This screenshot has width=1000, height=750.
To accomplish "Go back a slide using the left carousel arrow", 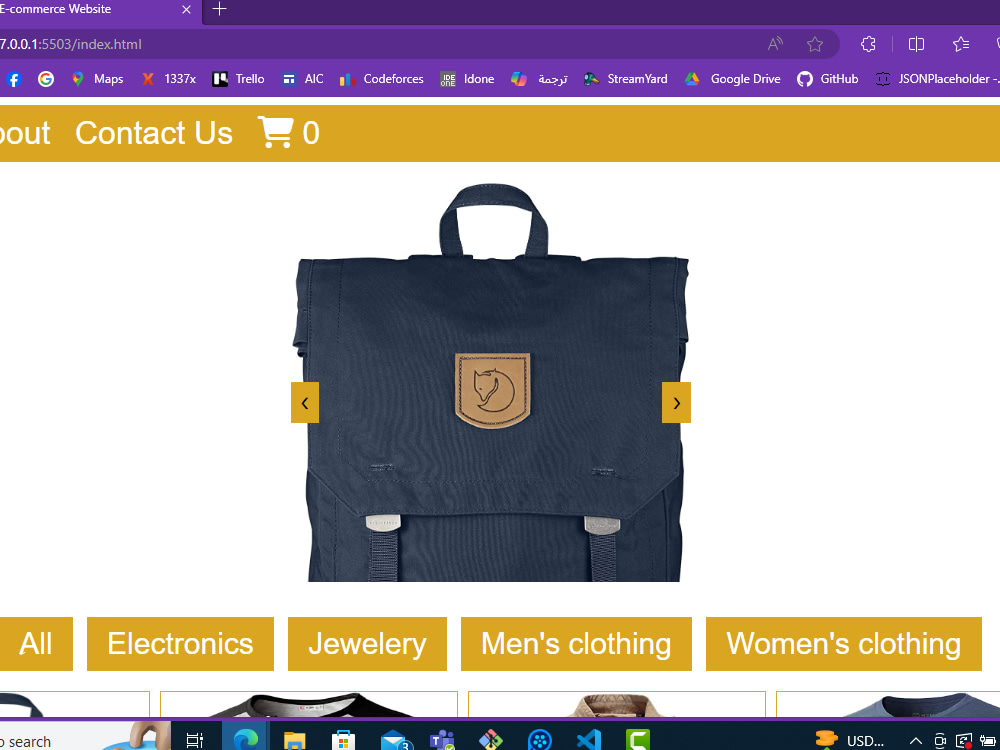I will pyautogui.click(x=305, y=402).
